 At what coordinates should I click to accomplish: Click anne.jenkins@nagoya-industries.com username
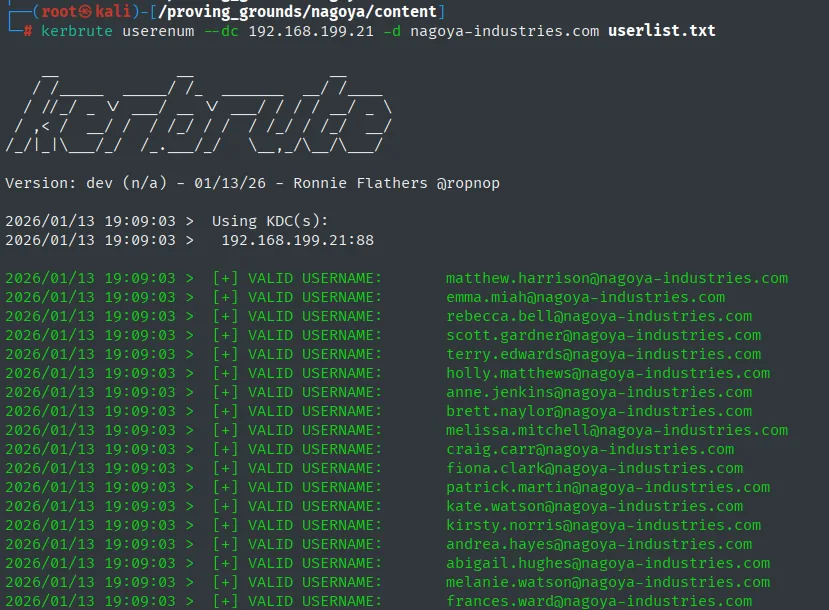599,392
